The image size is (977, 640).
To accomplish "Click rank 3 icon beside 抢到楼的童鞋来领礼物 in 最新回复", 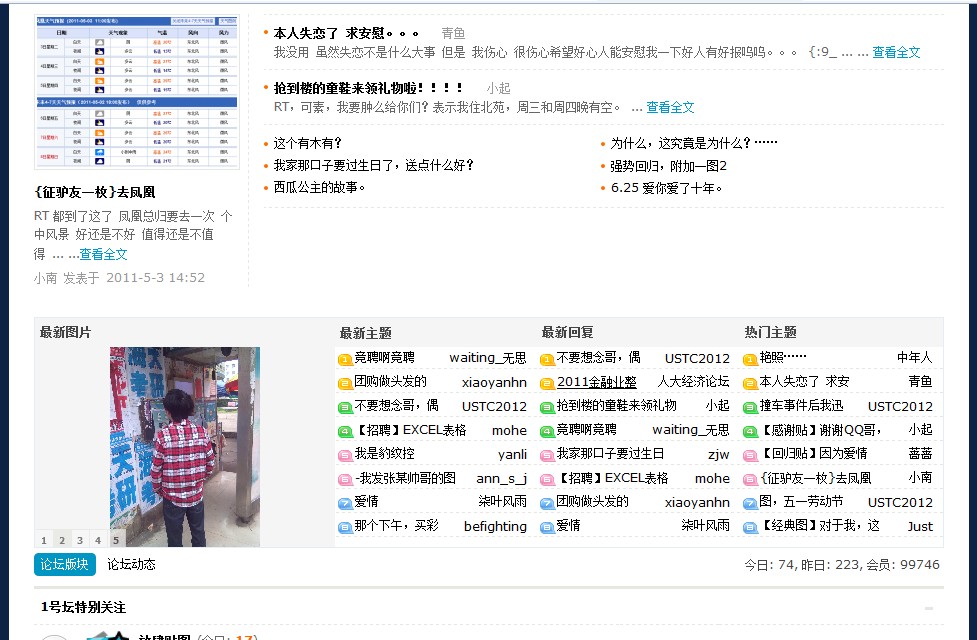I will pos(547,408).
